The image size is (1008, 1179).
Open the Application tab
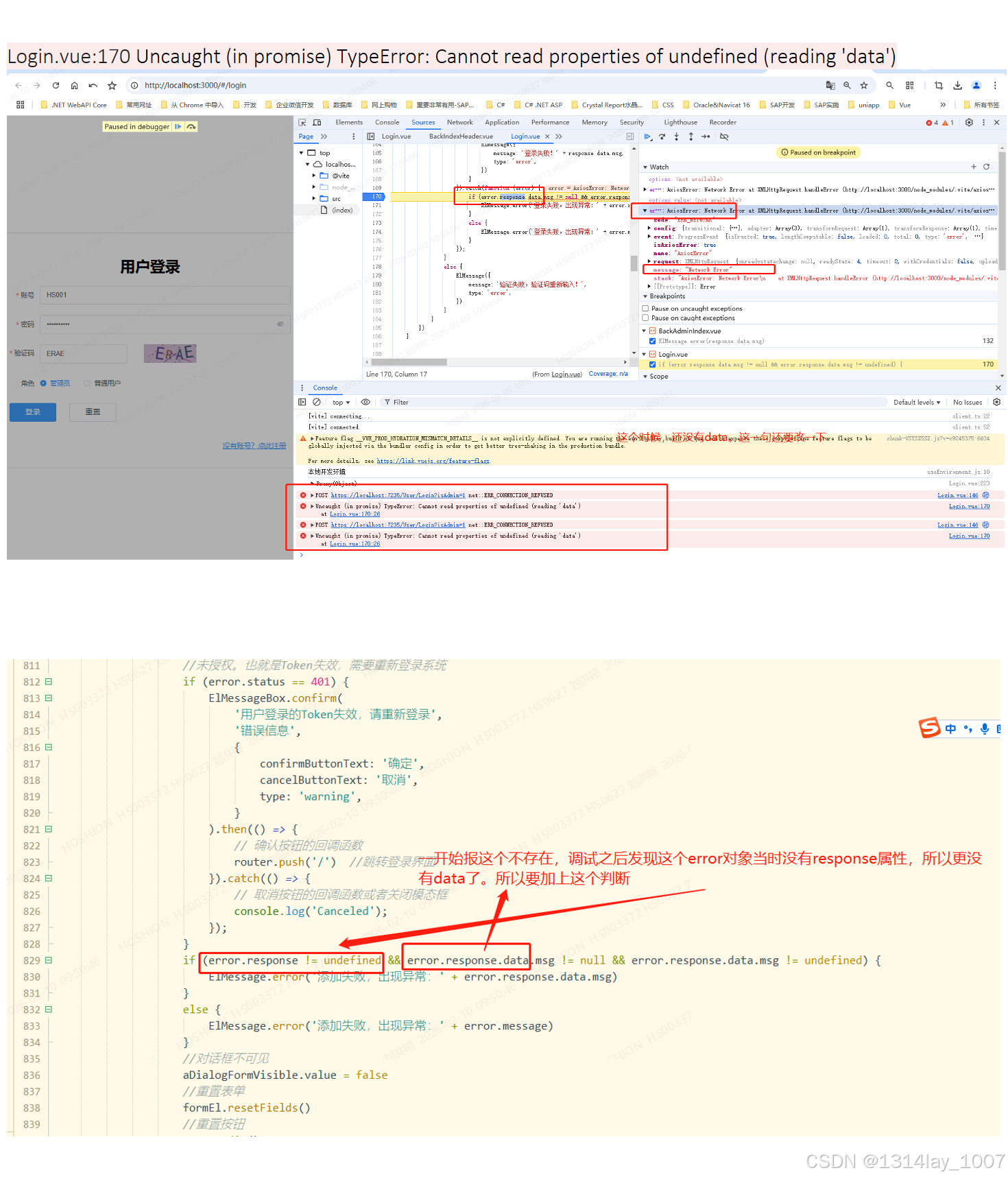pyautogui.click(x=502, y=122)
